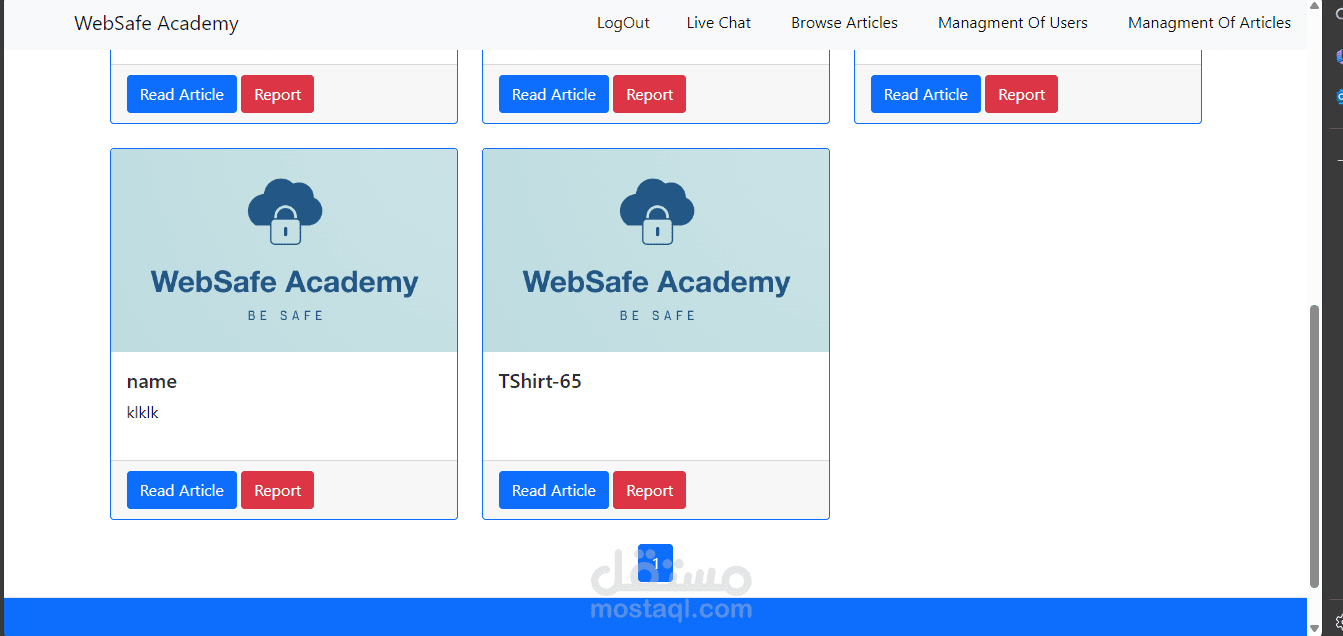The height and width of the screenshot is (636, 1343).
Task: Report article in top-middle partial card
Action: 649,94
